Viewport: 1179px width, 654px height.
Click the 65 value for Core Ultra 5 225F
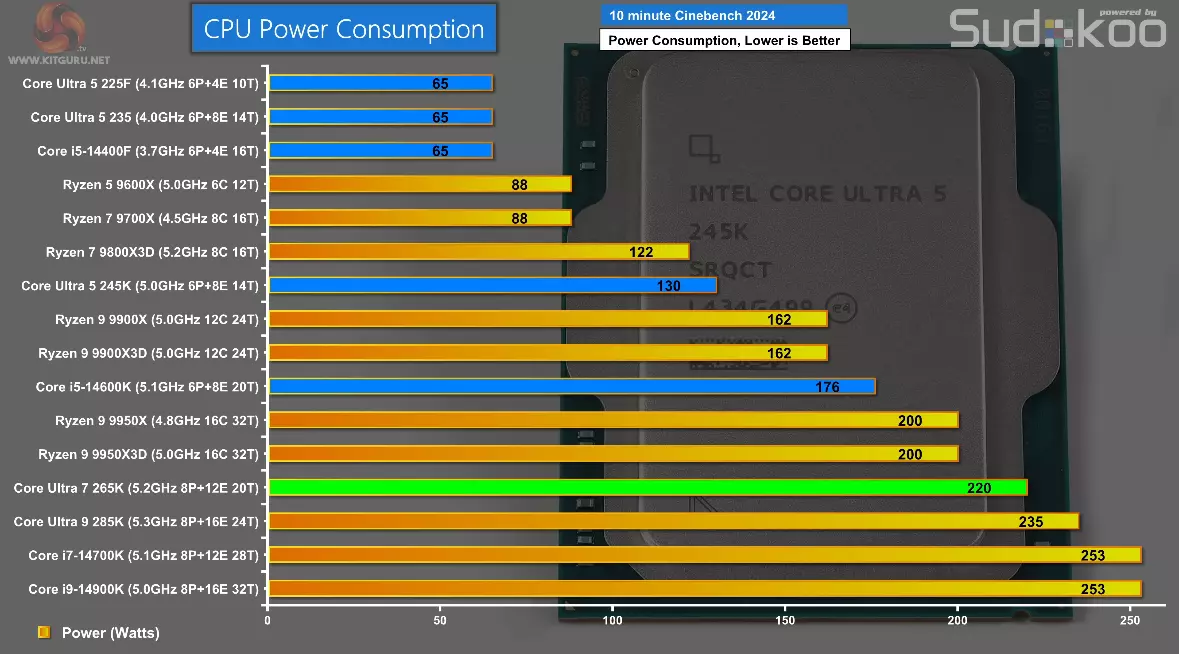[x=440, y=83]
